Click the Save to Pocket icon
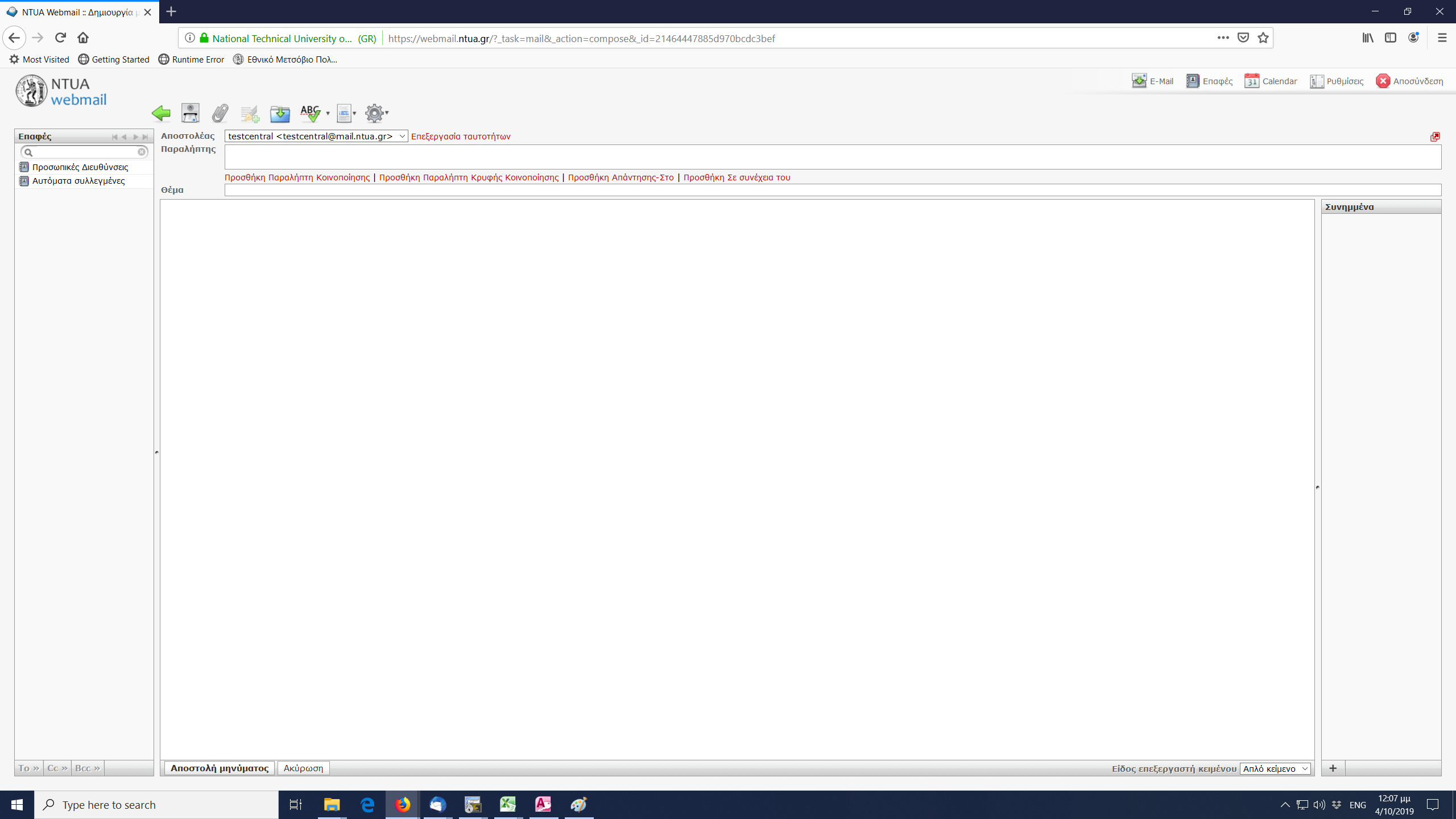 [x=1243, y=38]
